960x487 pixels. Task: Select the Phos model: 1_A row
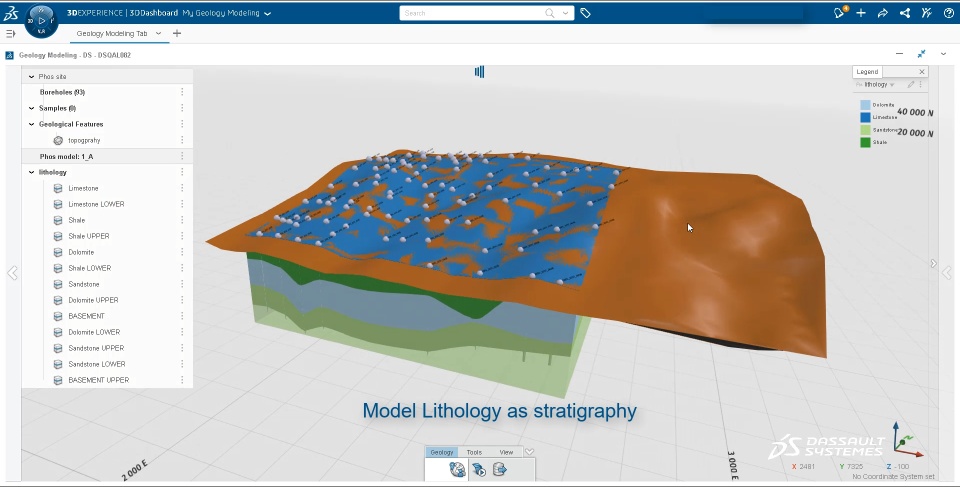coord(108,156)
